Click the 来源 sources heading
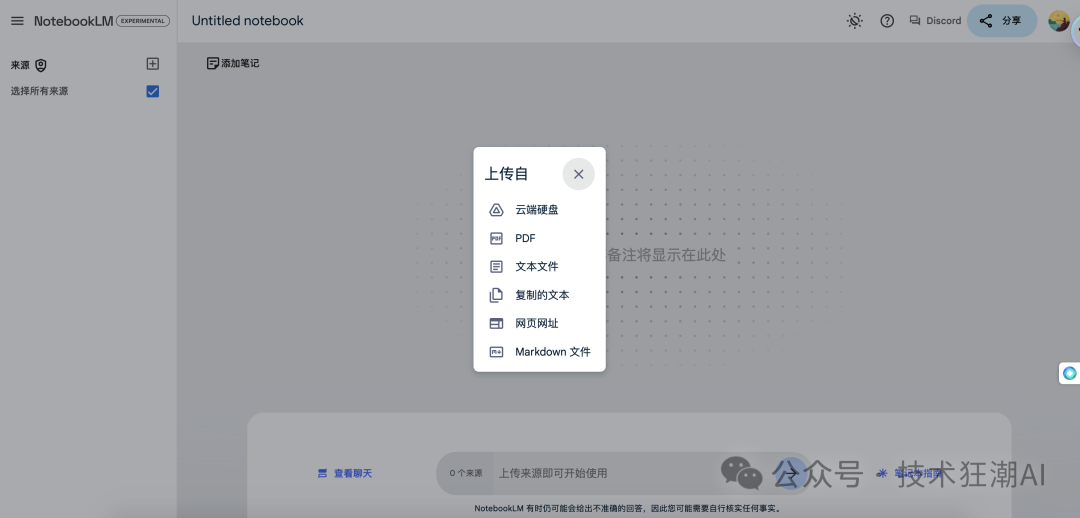 21,65
